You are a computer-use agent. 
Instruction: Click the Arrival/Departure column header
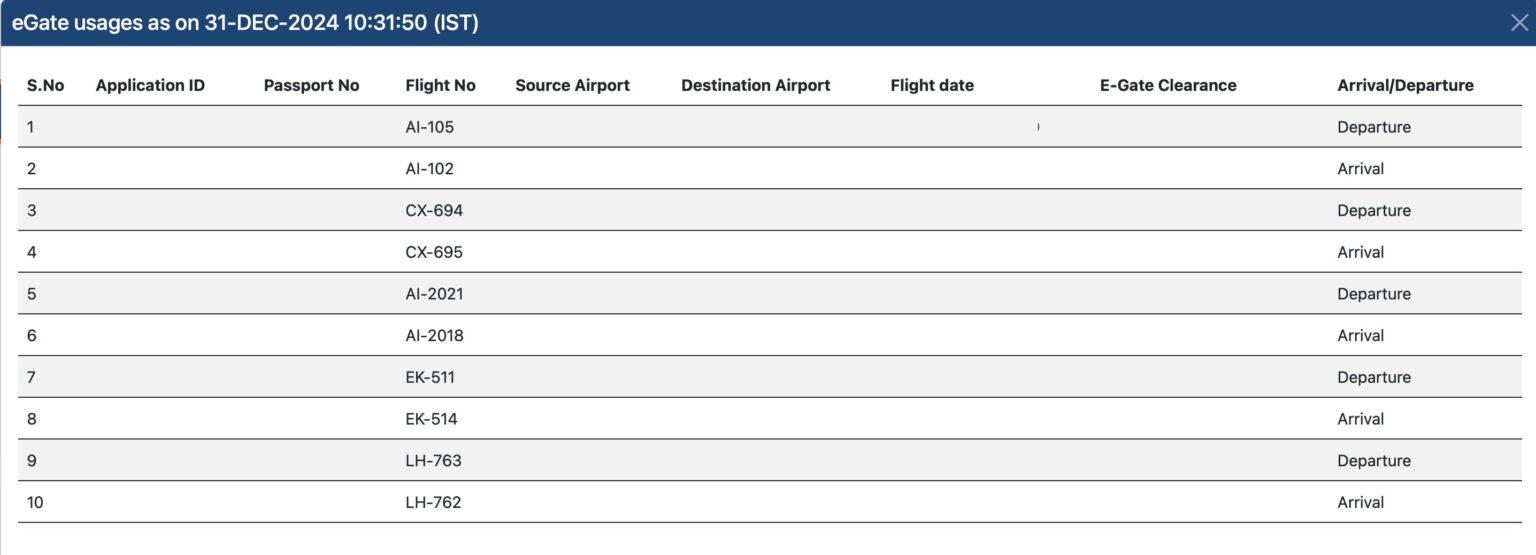click(x=1405, y=86)
